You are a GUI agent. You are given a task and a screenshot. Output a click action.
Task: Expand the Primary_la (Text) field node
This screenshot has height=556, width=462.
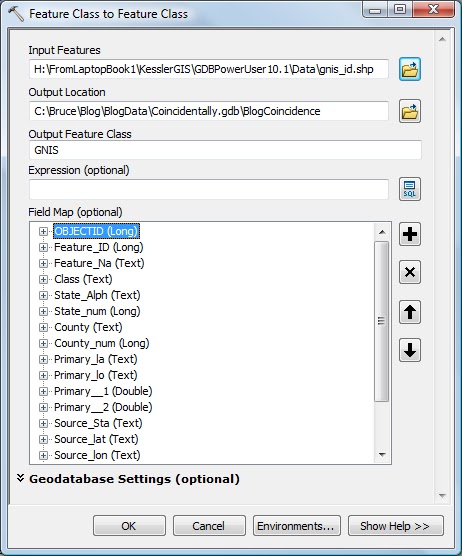pyautogui.click(x=43, y=359)
